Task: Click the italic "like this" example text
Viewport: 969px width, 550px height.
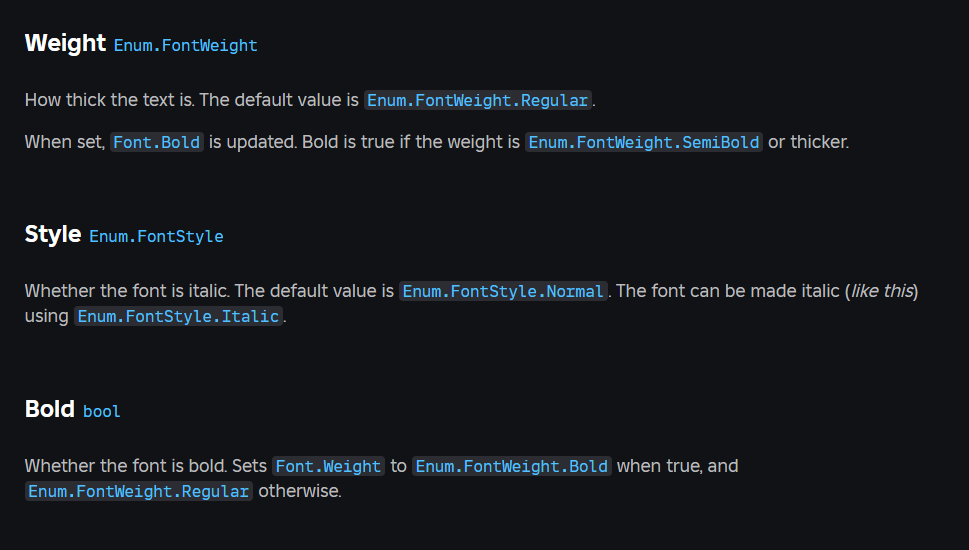Action: (882, 291)
